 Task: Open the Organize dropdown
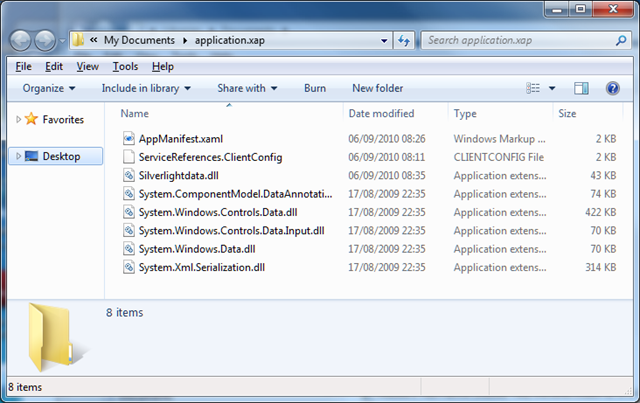coord(49,88)
